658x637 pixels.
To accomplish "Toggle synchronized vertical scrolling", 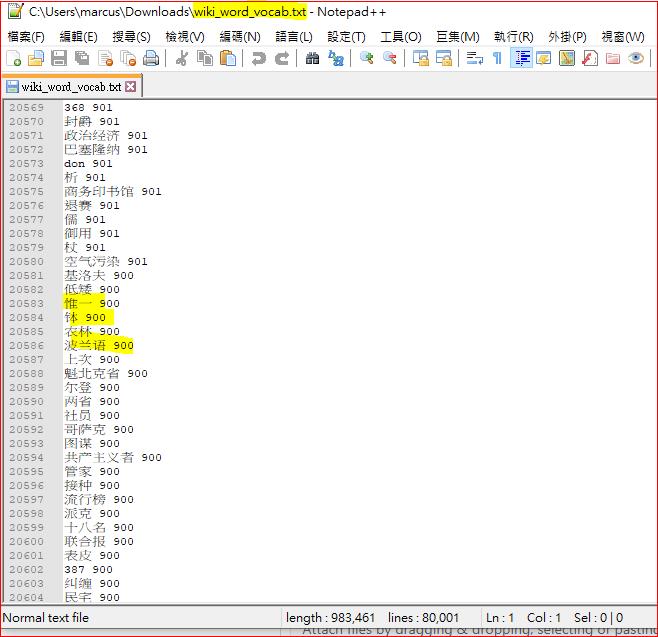I will (420, 58).
